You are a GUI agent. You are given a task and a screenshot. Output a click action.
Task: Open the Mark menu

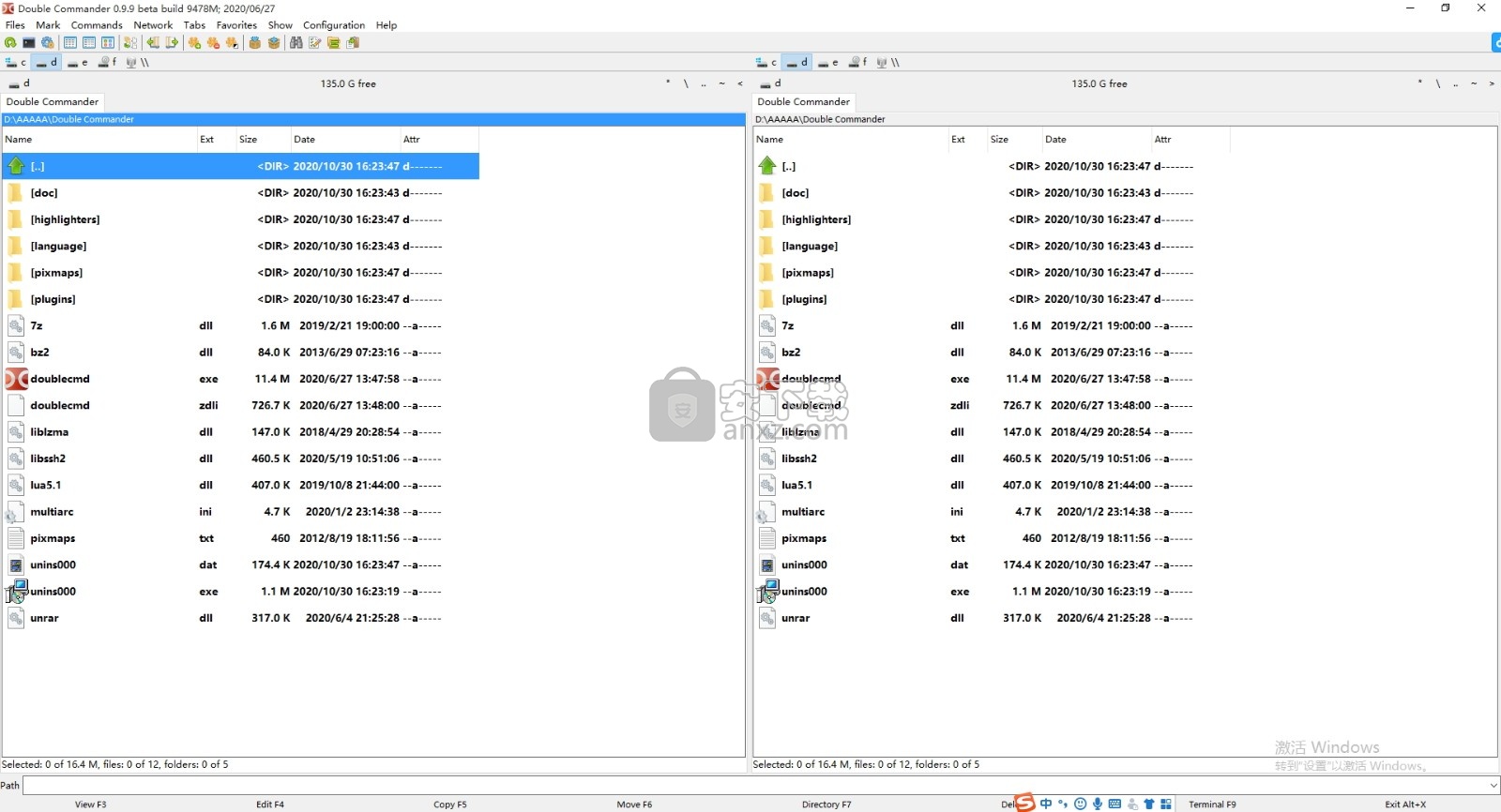(x=48, y=25)
